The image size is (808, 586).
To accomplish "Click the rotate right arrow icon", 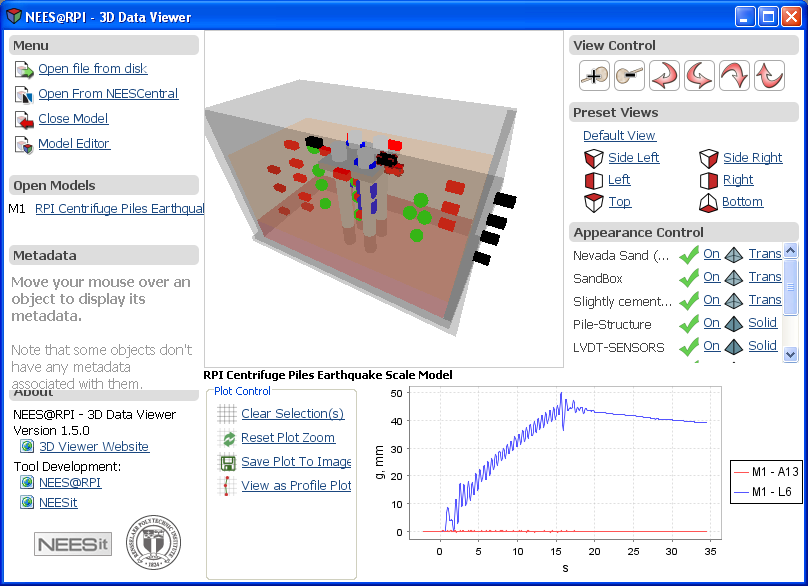I will (x=699, y=76).
